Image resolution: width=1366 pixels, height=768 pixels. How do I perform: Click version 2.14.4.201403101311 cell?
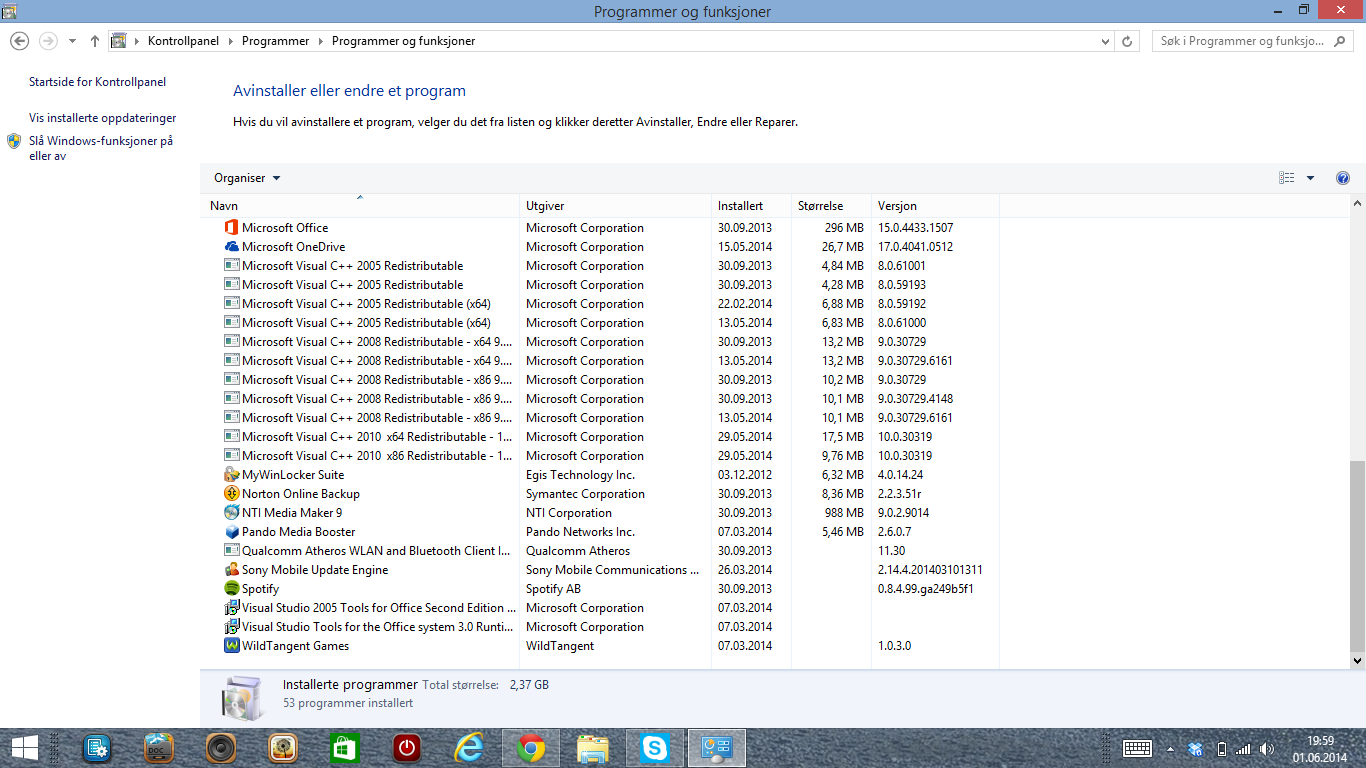930,570
